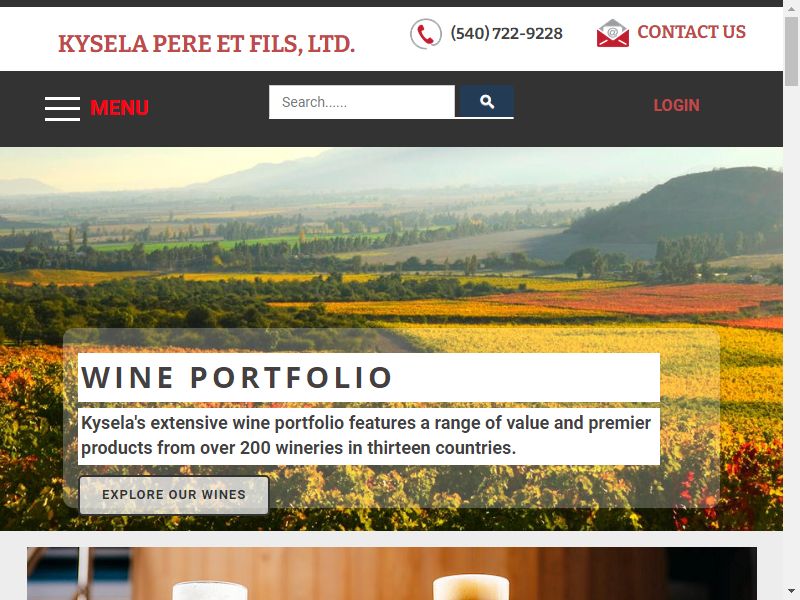Click the beer glasses image below
Image resolution: width=800 pixels, height=600 pixels.
pyautogui.click(x=392, y=573)
